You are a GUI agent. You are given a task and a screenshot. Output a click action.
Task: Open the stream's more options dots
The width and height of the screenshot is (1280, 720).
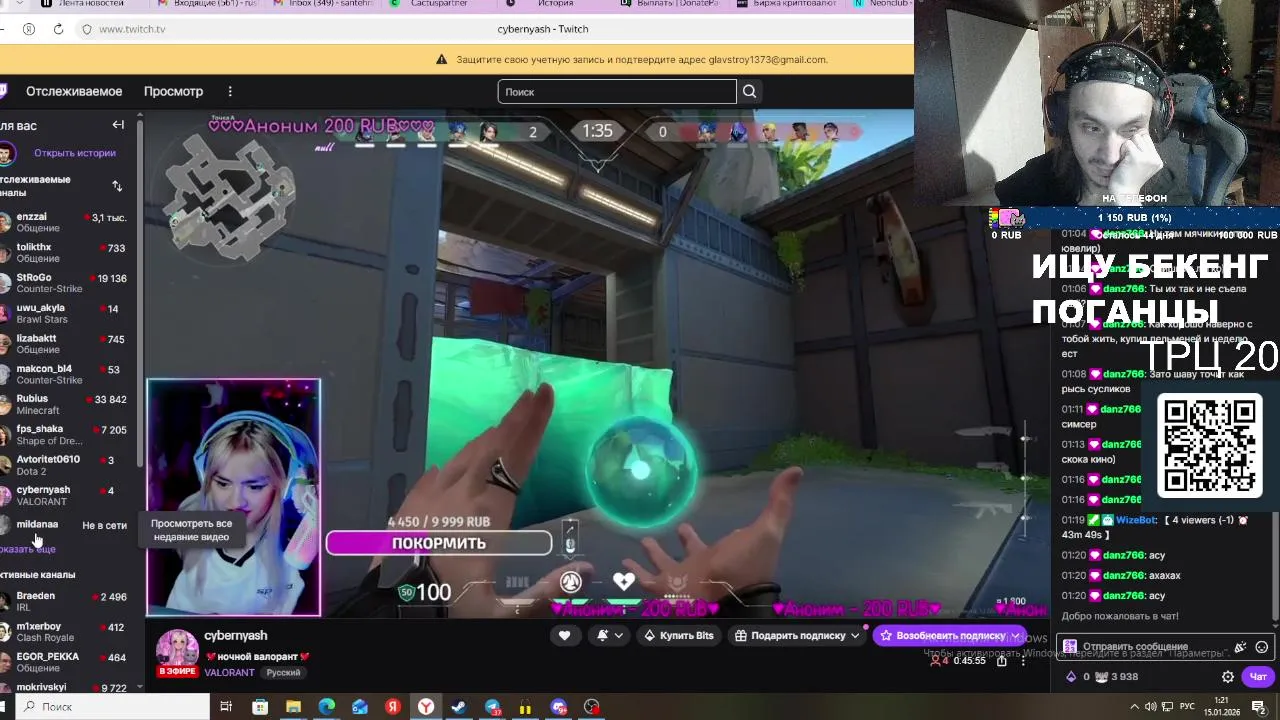[1022, 660]
